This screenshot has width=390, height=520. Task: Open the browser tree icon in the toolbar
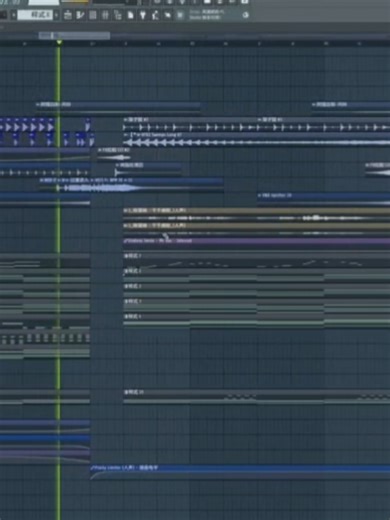(118, 15)
